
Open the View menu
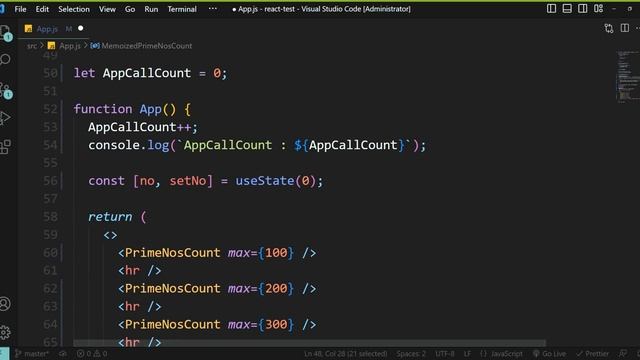[x=107, y=9]
